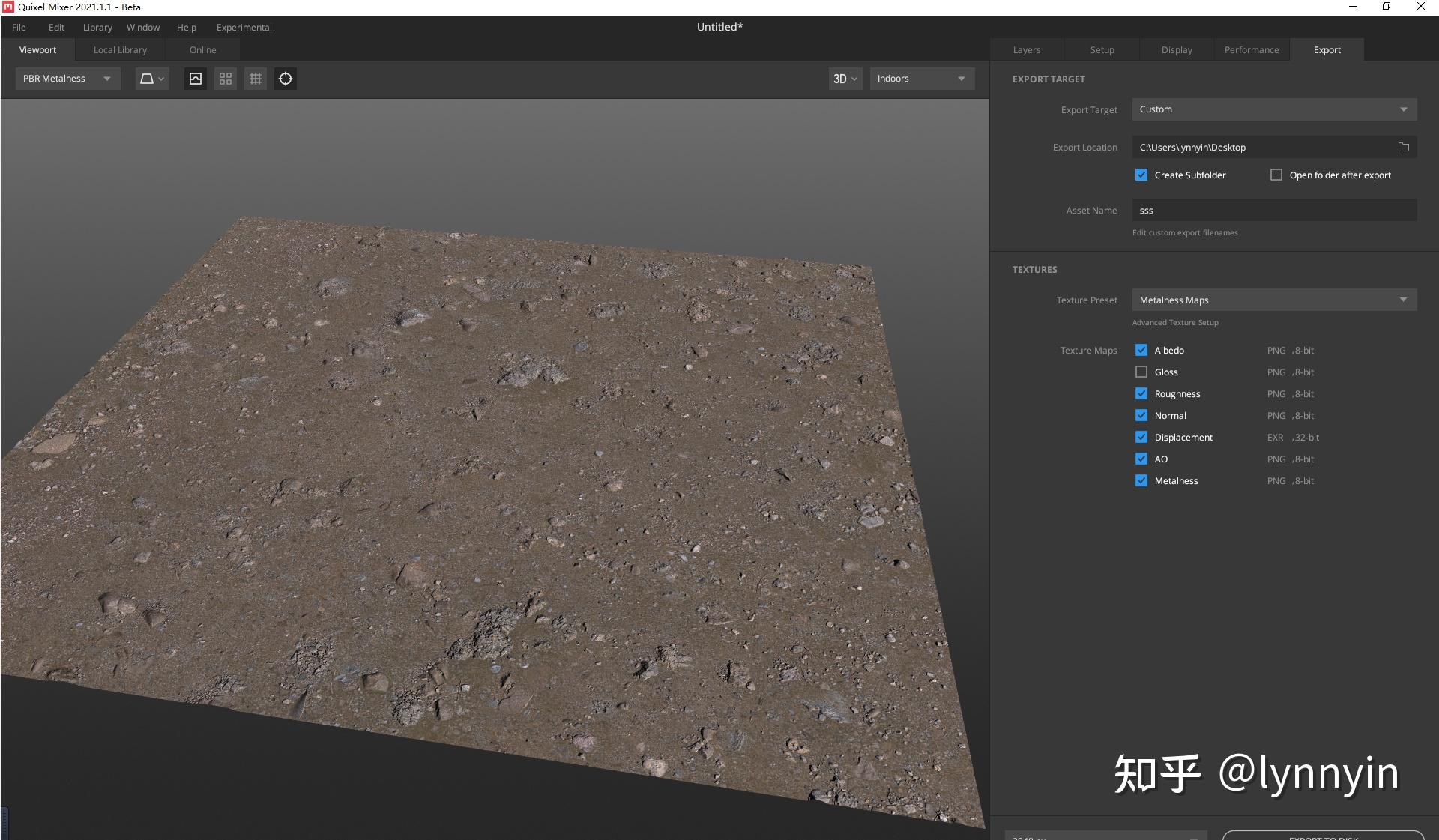Click the Quixel Mixer logo icon
This screenshot has width=1439, height=840.
(x=7, y=7)
